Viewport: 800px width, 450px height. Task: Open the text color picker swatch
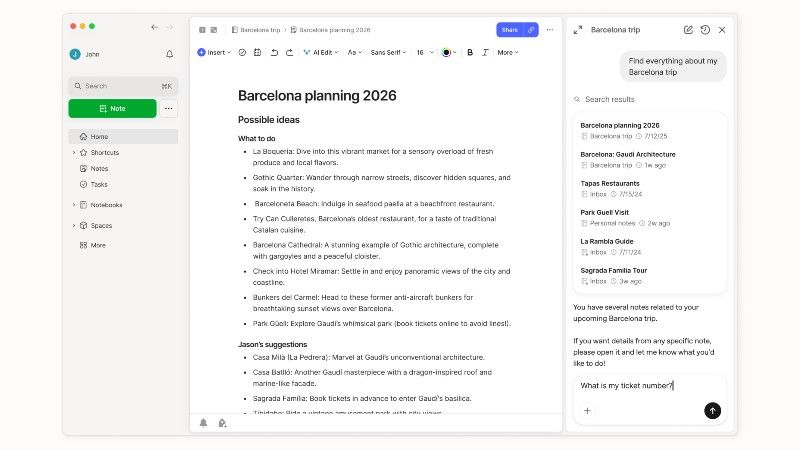(446, 52)
